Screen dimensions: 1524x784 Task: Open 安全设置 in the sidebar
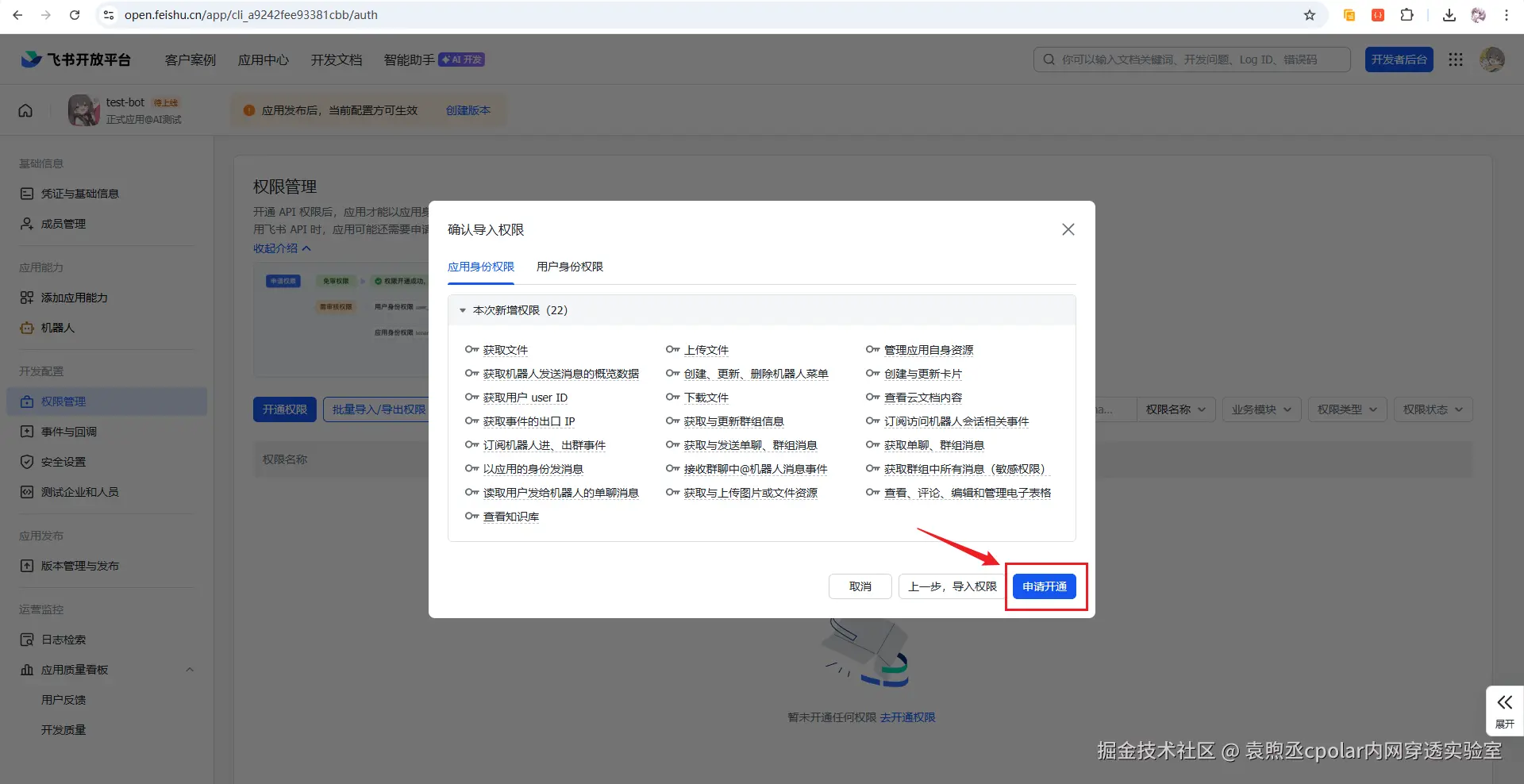point(107,462)
